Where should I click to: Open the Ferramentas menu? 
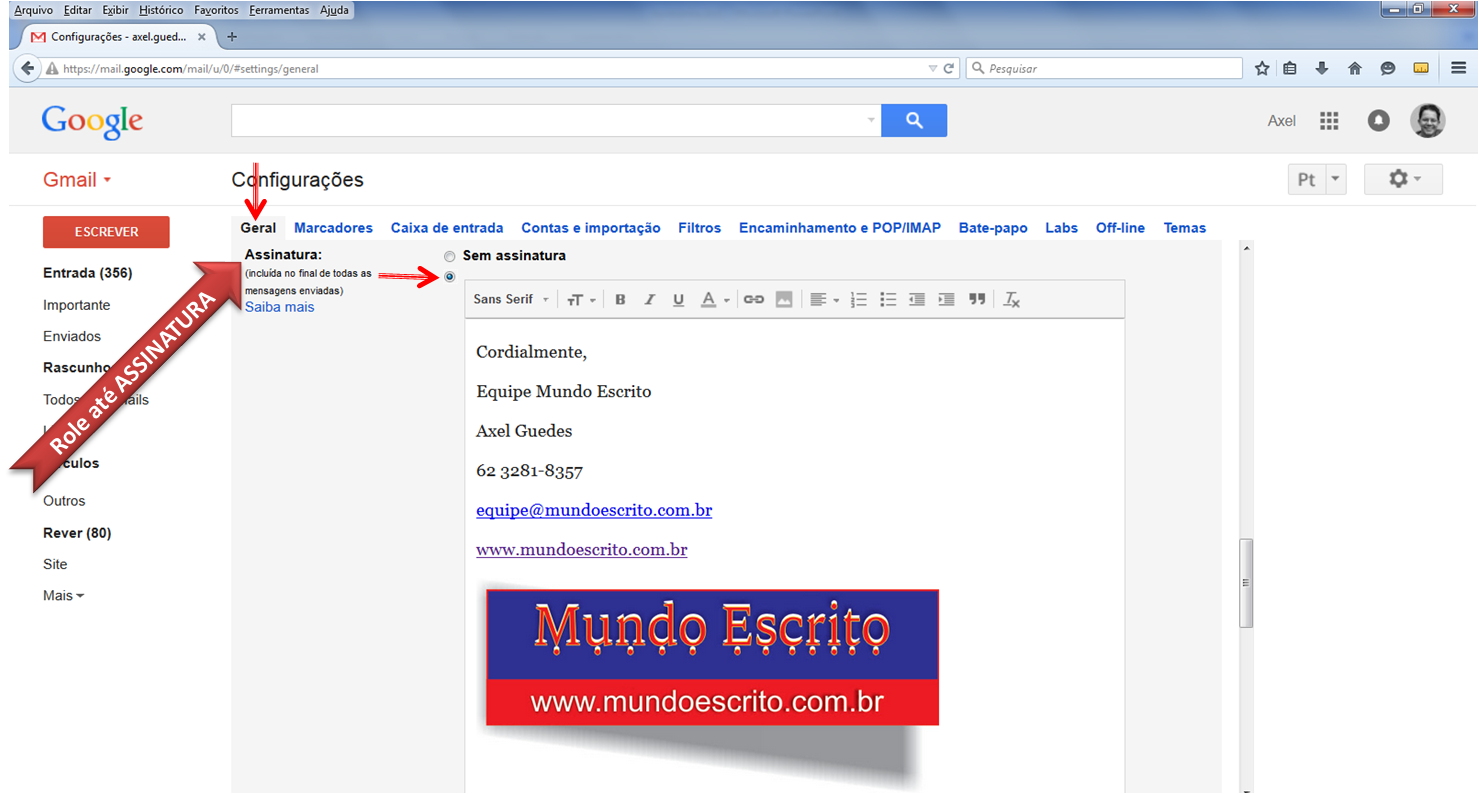[x=279, y=10]
